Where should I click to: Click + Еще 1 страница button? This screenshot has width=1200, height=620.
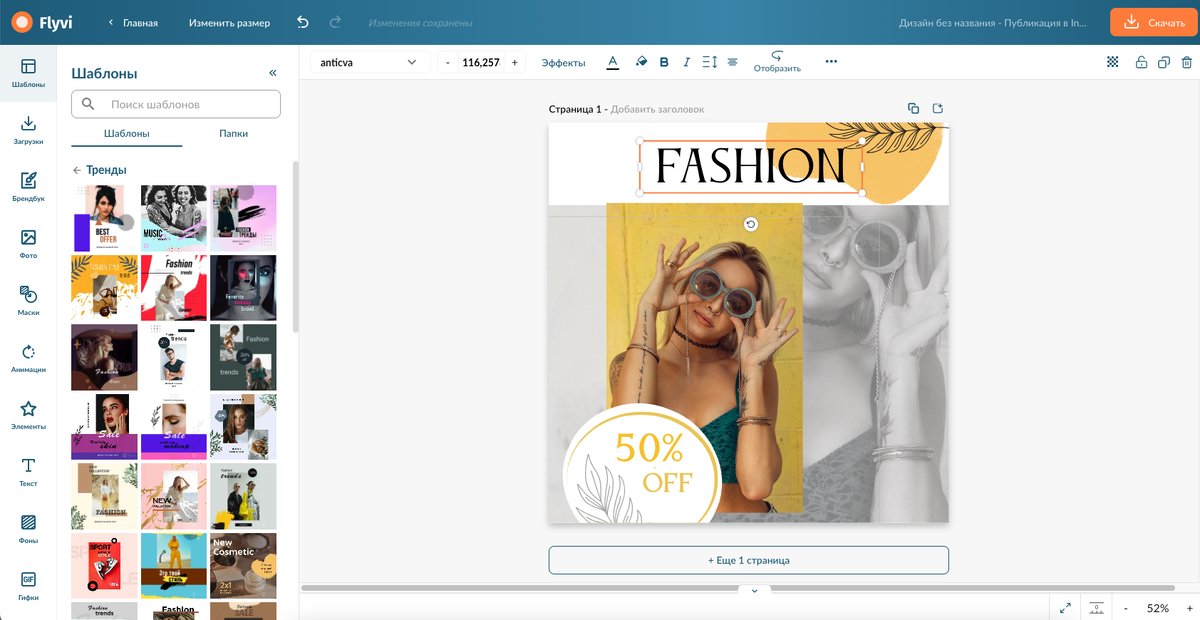tap(748, 560)
